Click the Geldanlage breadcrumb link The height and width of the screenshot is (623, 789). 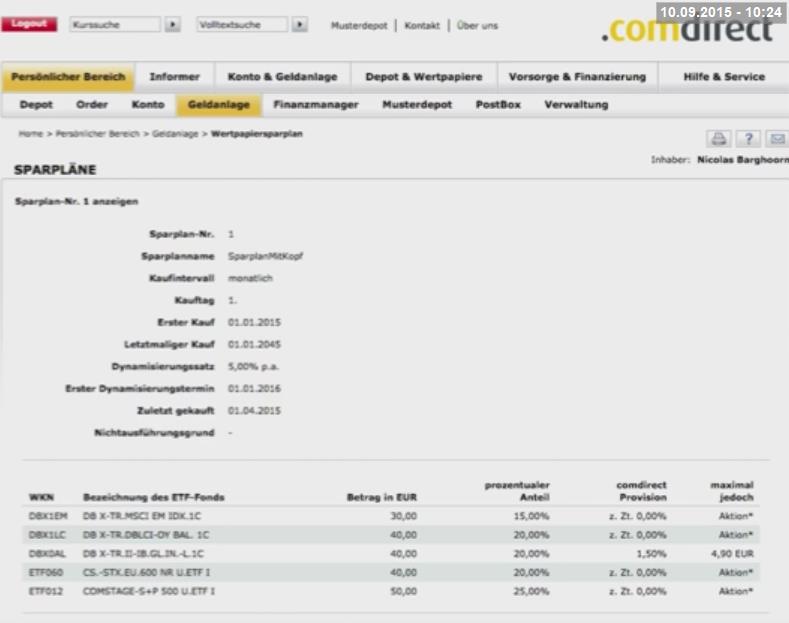tap(175, 134)
